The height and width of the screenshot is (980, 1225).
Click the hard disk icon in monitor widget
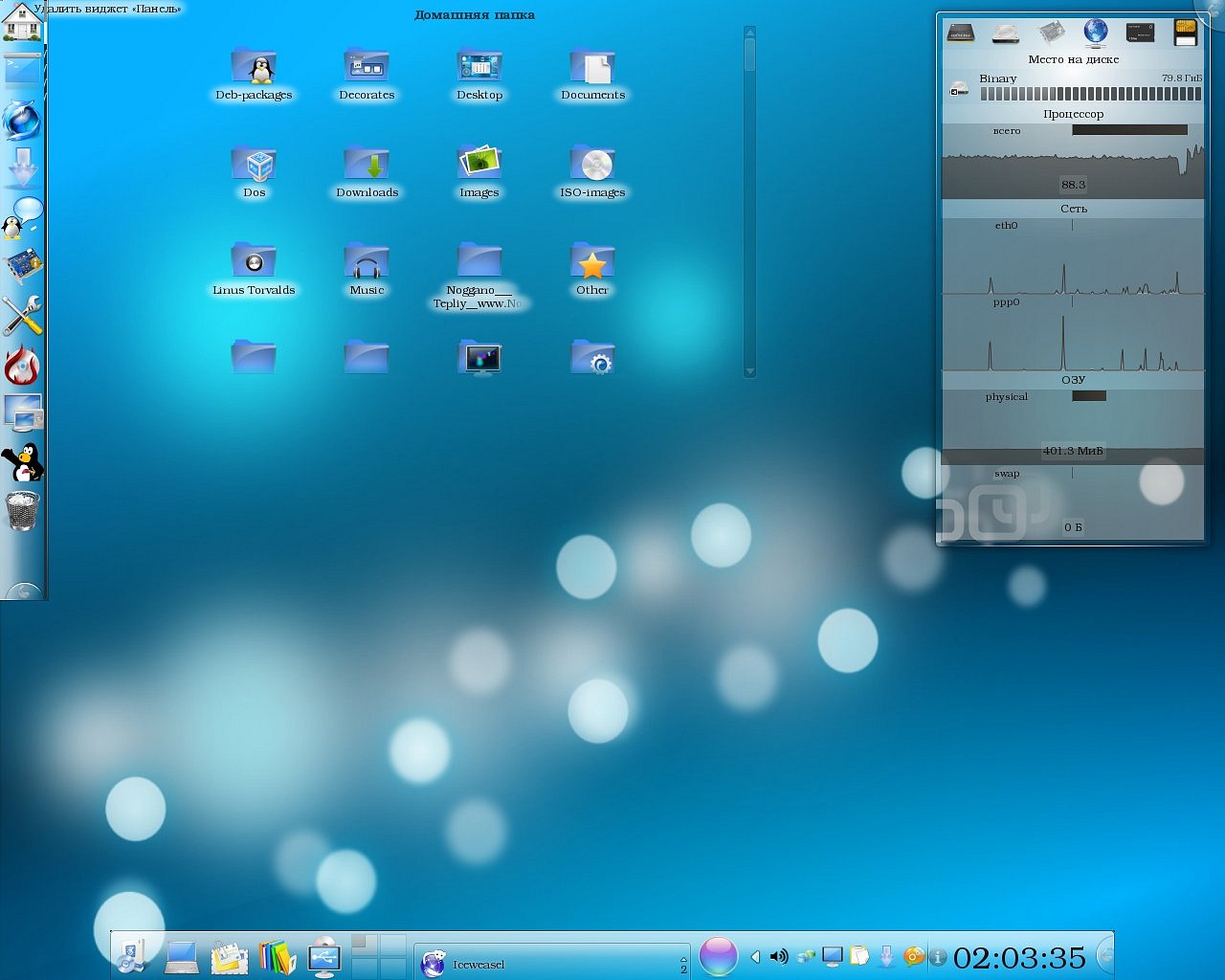(1006, 33)
